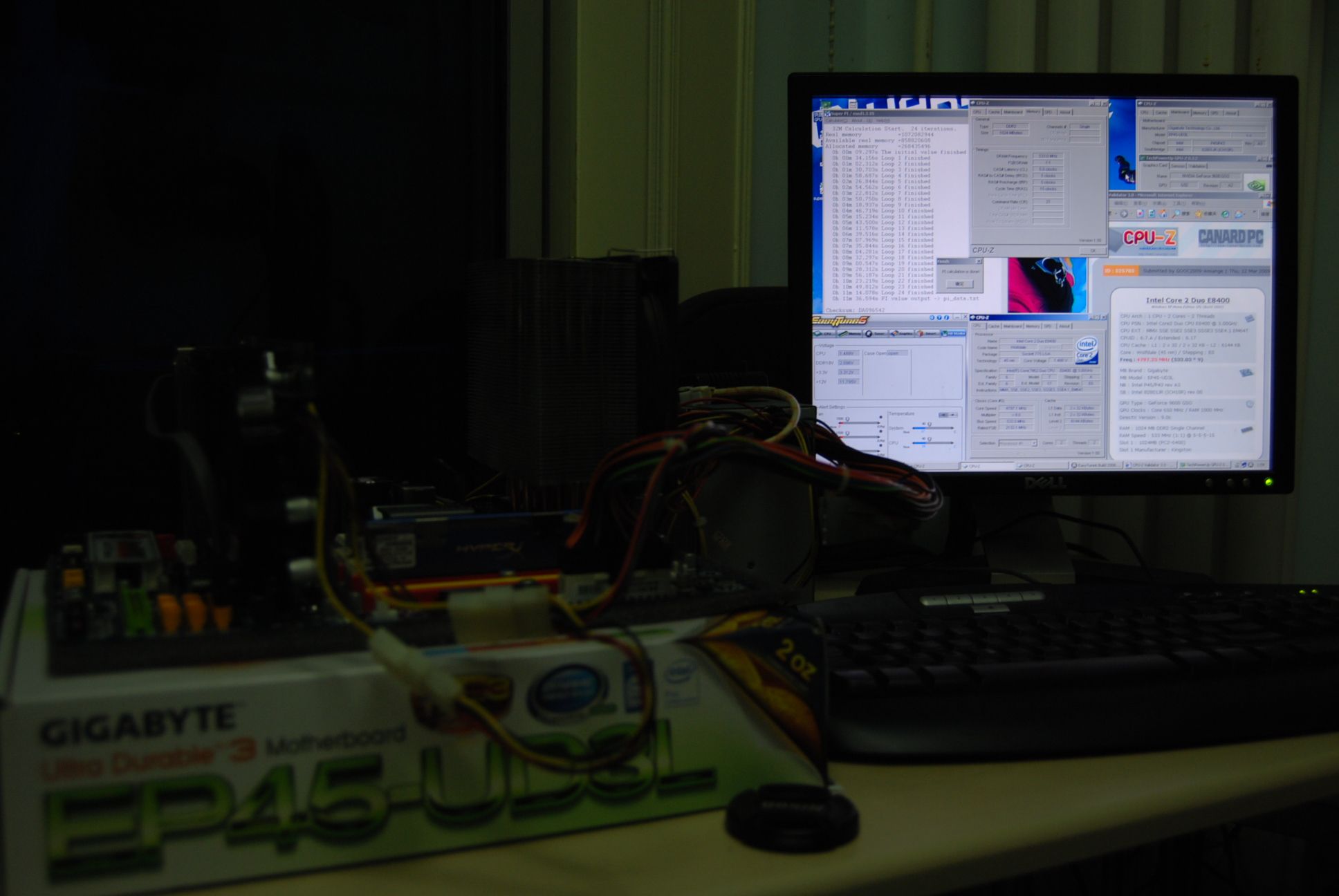Screen dimensions: 1339x896
Task: Click the Refresh icon in Internet Explorer toolbar
Action: click(x=1152, y=214)
